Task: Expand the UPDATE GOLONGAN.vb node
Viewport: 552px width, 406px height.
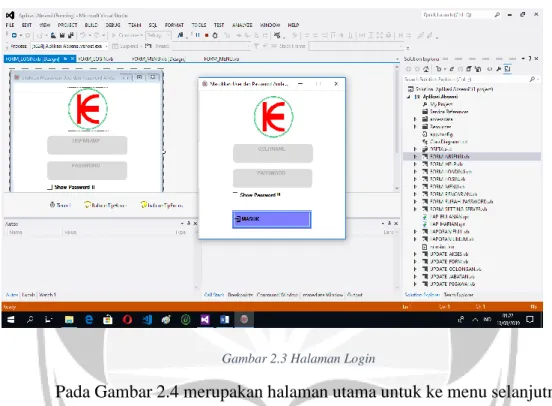Action: point(415,269)
